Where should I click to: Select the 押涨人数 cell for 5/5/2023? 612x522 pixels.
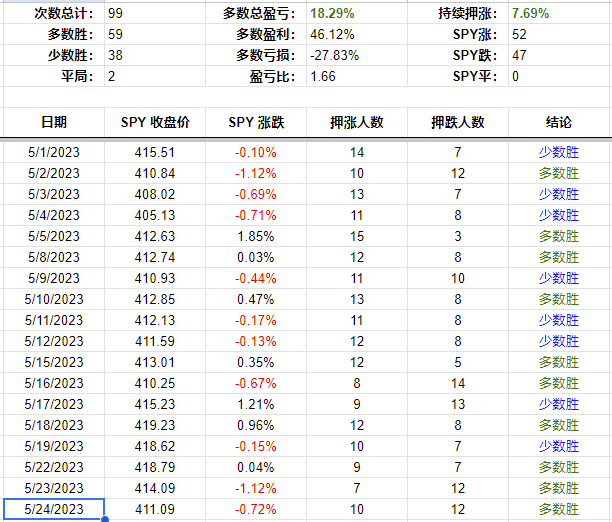point(357,236)
